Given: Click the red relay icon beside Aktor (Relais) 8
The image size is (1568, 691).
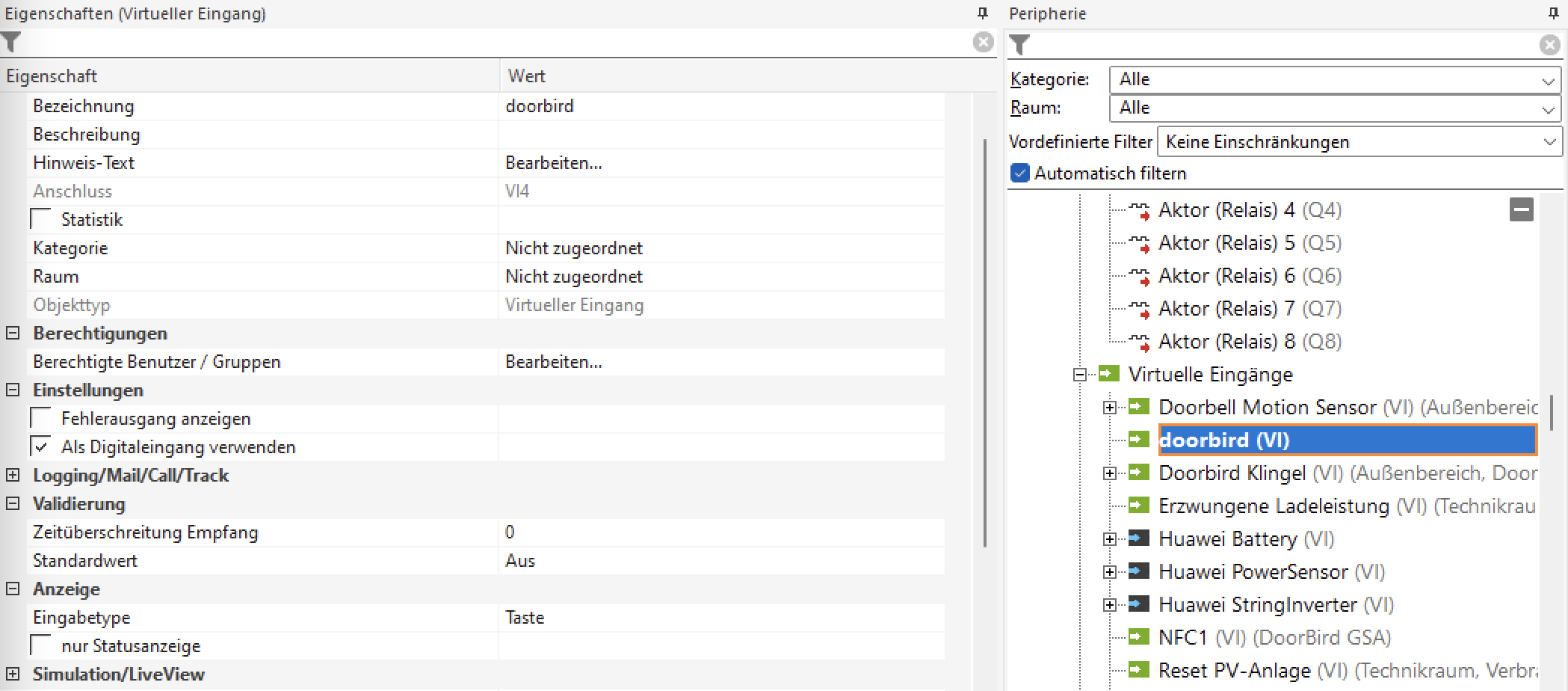Looking at the screenshot, I should coord(1139,341).
